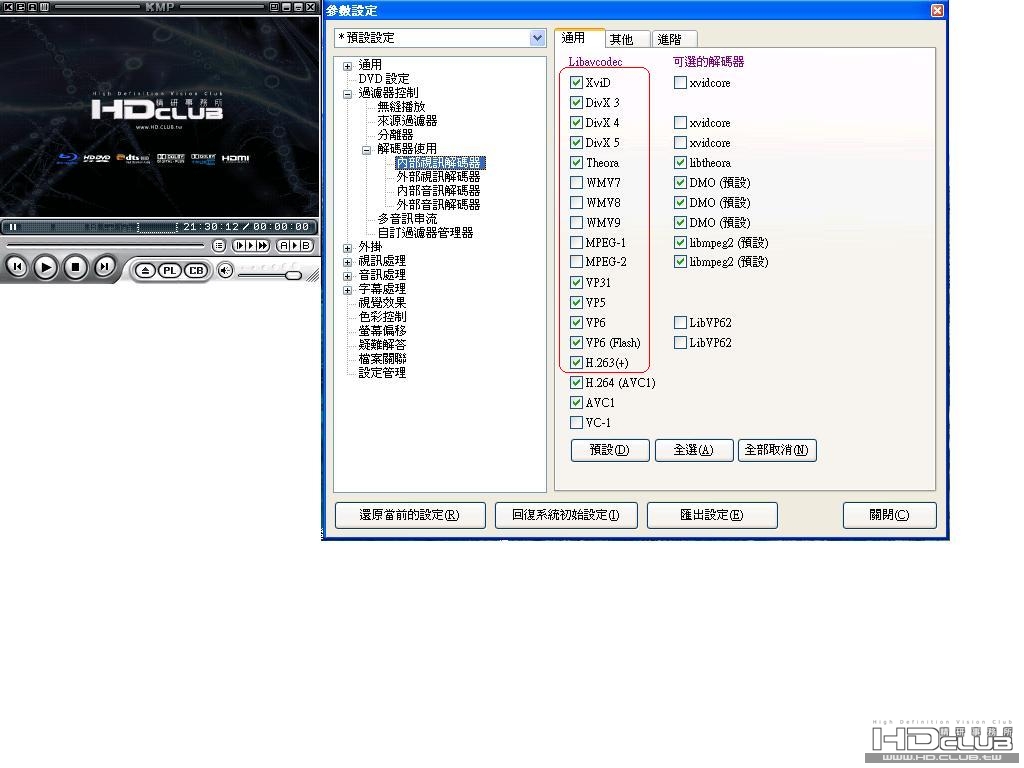Collapse the 過濾器控制 tree node
The width and height of the screenshot is (1024, 768).
[x=347, y=94]
